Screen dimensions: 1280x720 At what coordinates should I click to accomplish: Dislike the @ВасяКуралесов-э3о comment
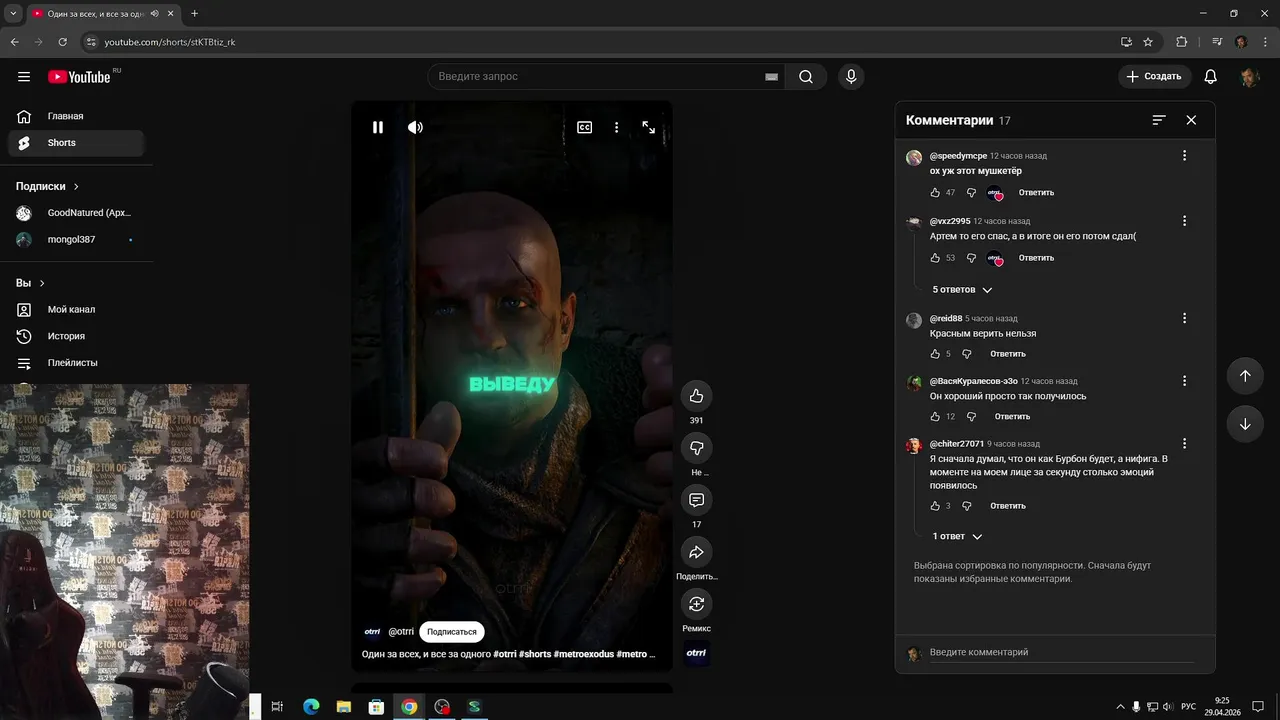(x=971, y=417)
